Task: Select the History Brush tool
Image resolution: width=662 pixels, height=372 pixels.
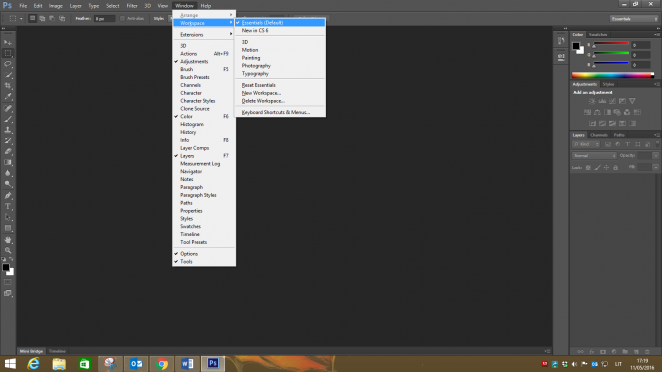Action: click(x=8, y=141)
